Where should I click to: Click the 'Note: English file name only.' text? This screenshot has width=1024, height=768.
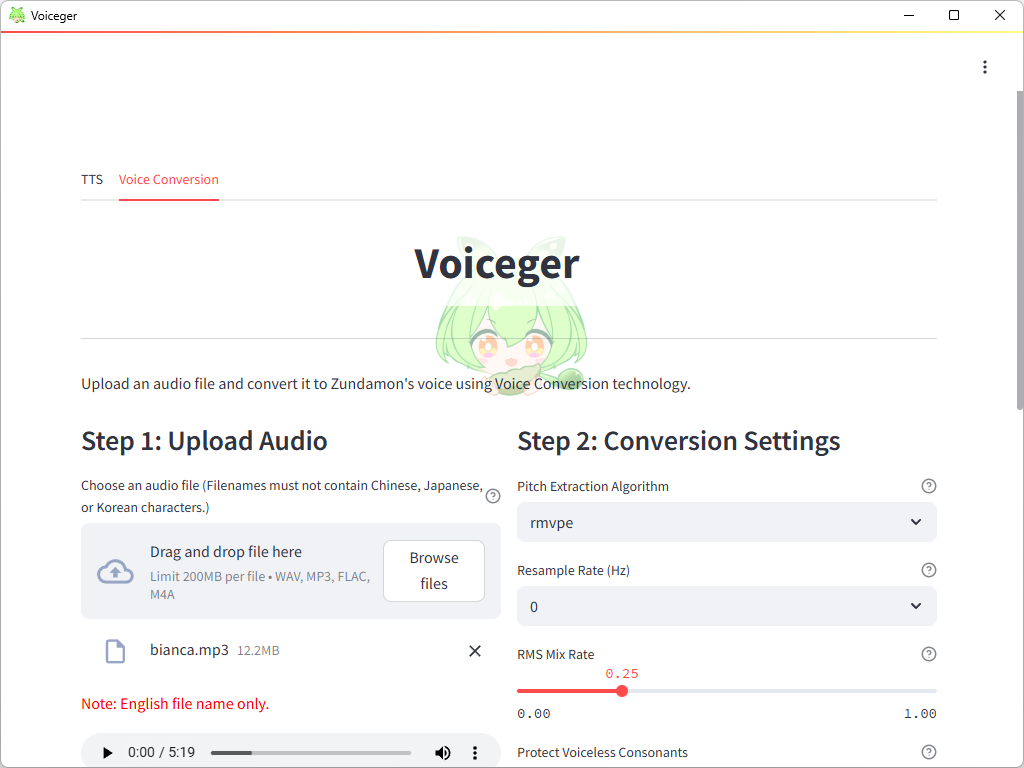click(x=175, y=704)
